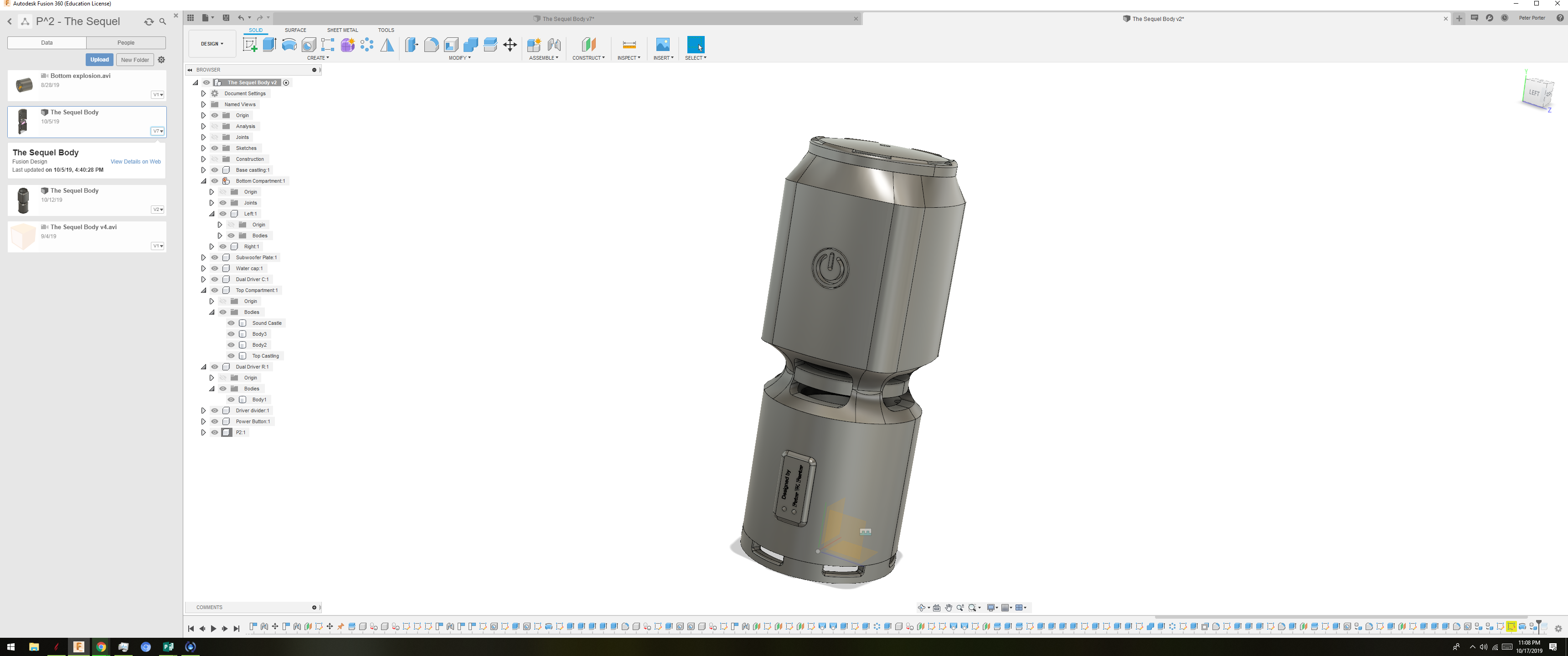Open the Extrude tool
The height and width of the screenshot is (656, 1568).
pyautogui.click(x=270, y=44)
